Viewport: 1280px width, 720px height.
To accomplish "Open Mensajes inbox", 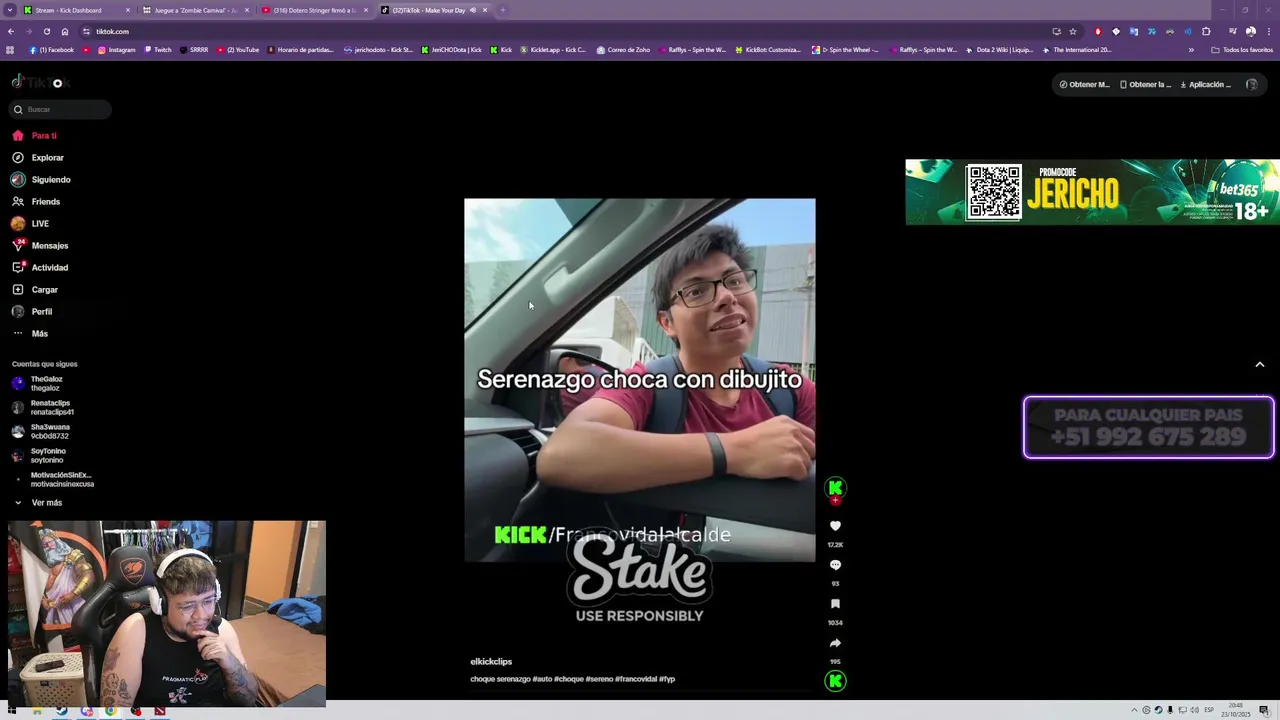I will click(40, 245).
